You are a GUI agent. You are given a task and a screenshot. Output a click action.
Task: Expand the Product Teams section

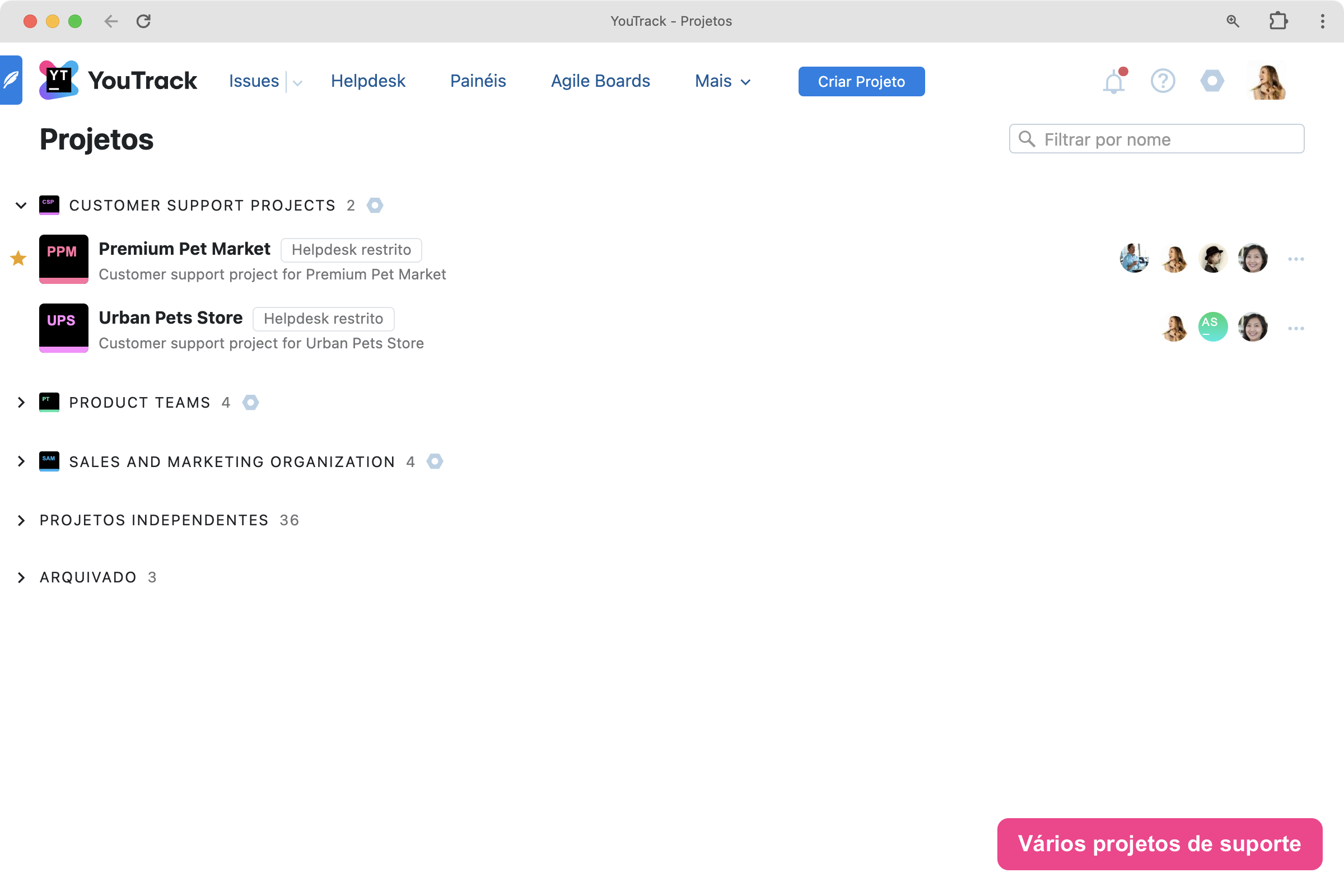21,402
